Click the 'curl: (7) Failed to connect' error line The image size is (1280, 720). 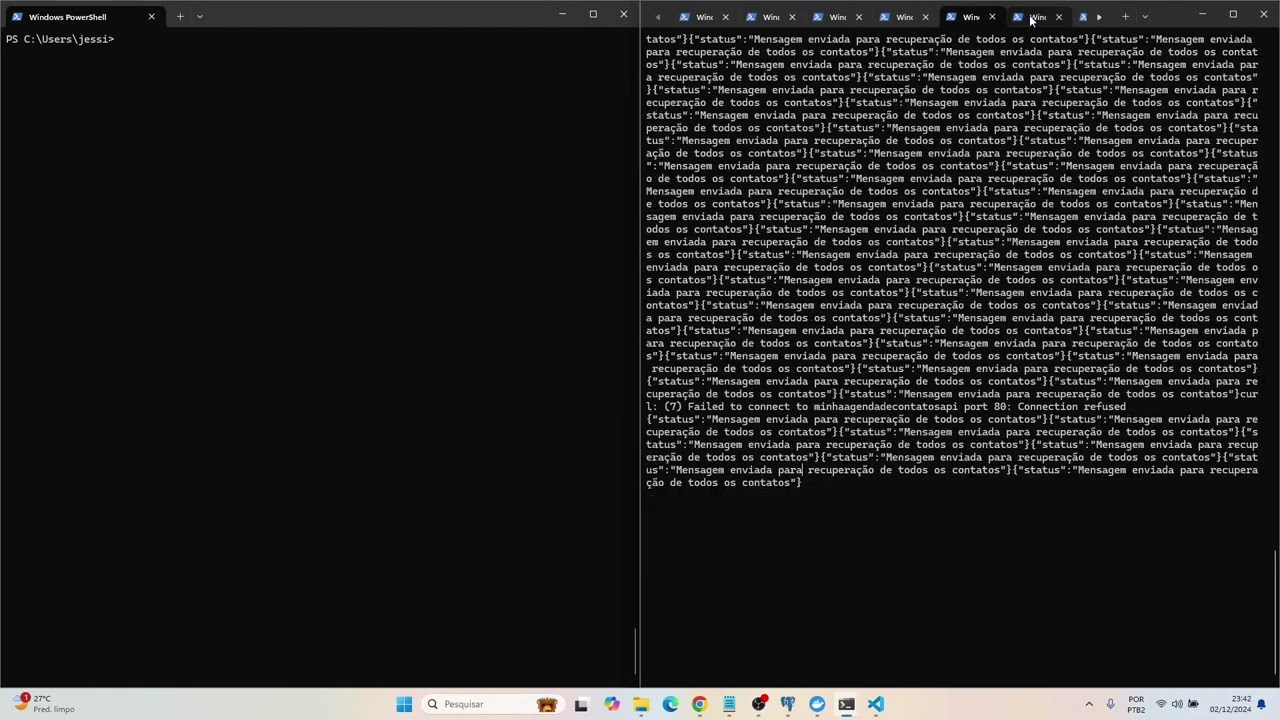[886, 407]
